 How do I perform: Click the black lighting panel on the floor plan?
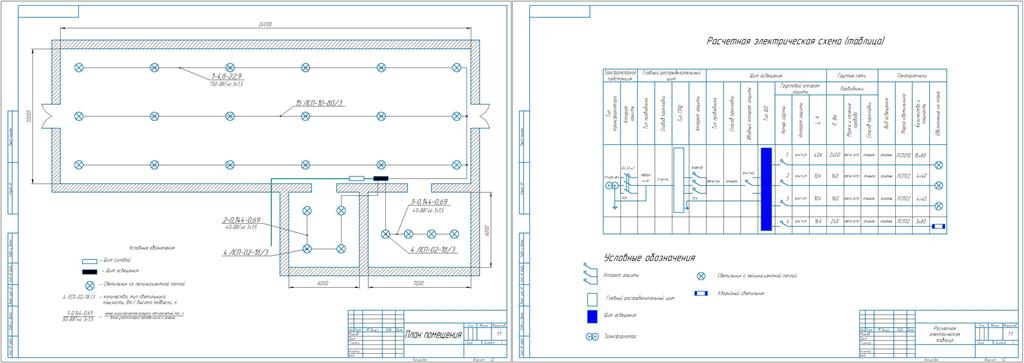380,178
